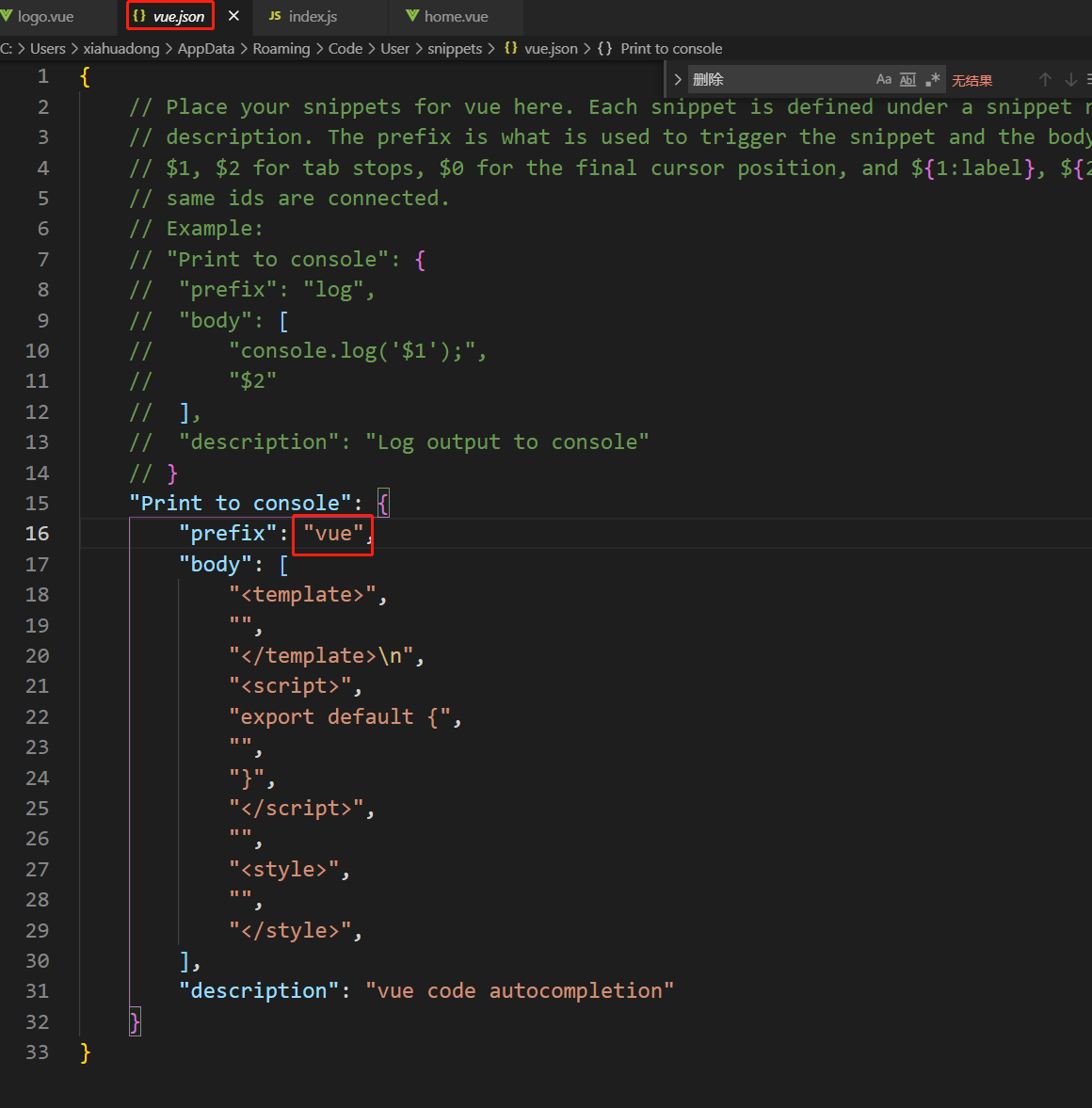The width and height of the screenshot is (1092, 1108).
Task: Click the "</style>" string on line 29
Action: click(x=290, y=930)
